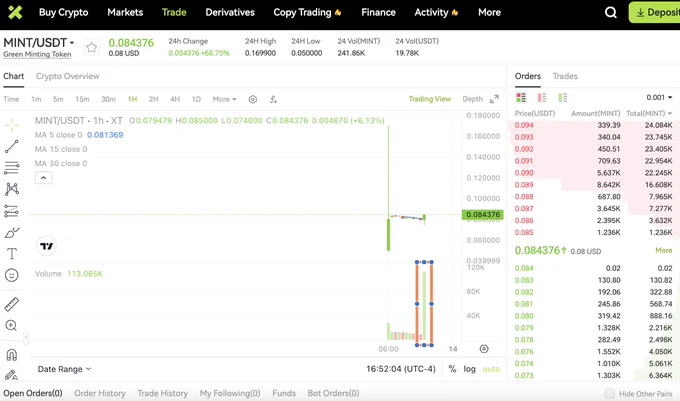Select the text annotation tool
Viewport: 680px width, 401px height.
click(x=12, y=254)
